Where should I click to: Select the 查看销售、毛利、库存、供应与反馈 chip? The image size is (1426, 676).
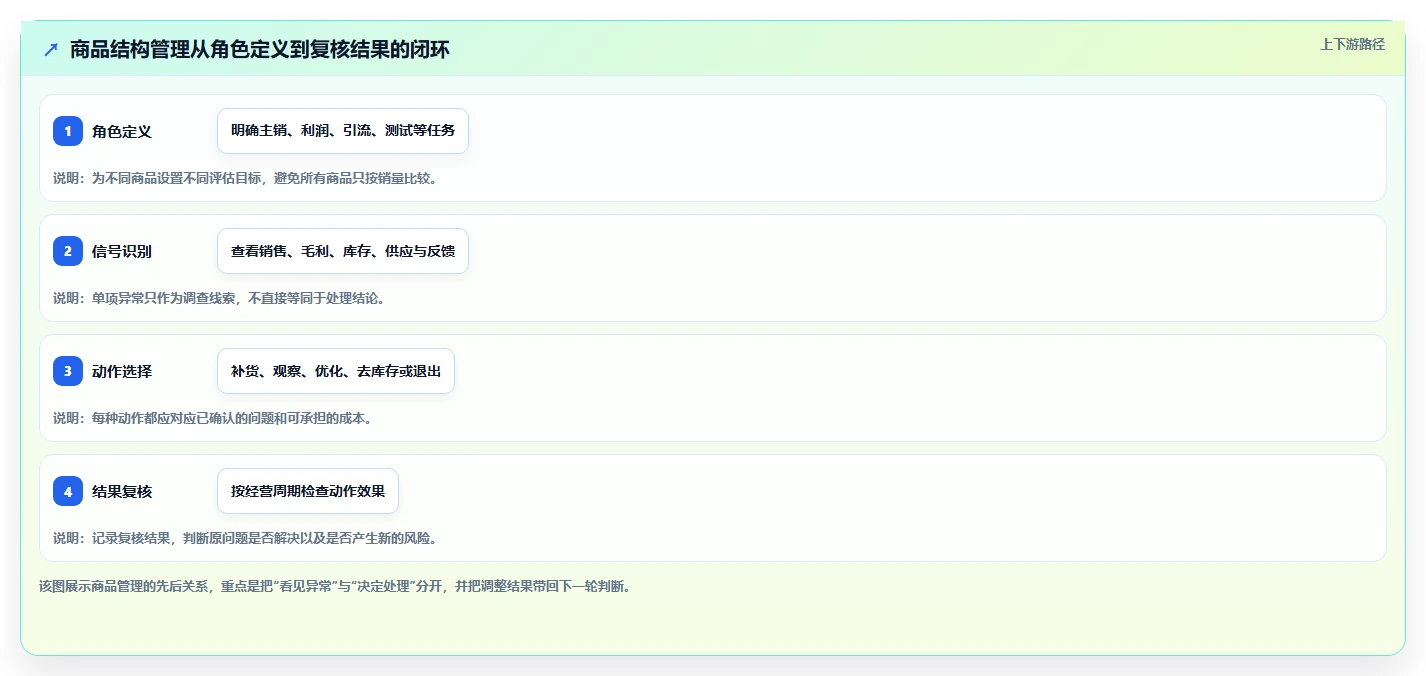point(343,251)
